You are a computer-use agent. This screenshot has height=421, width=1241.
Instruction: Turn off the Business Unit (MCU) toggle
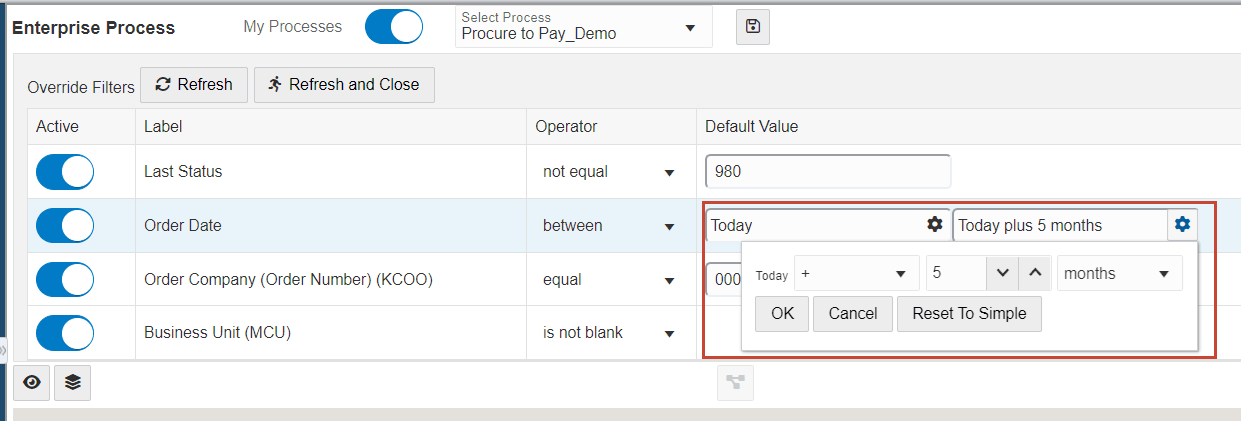(x=65, y=333)
